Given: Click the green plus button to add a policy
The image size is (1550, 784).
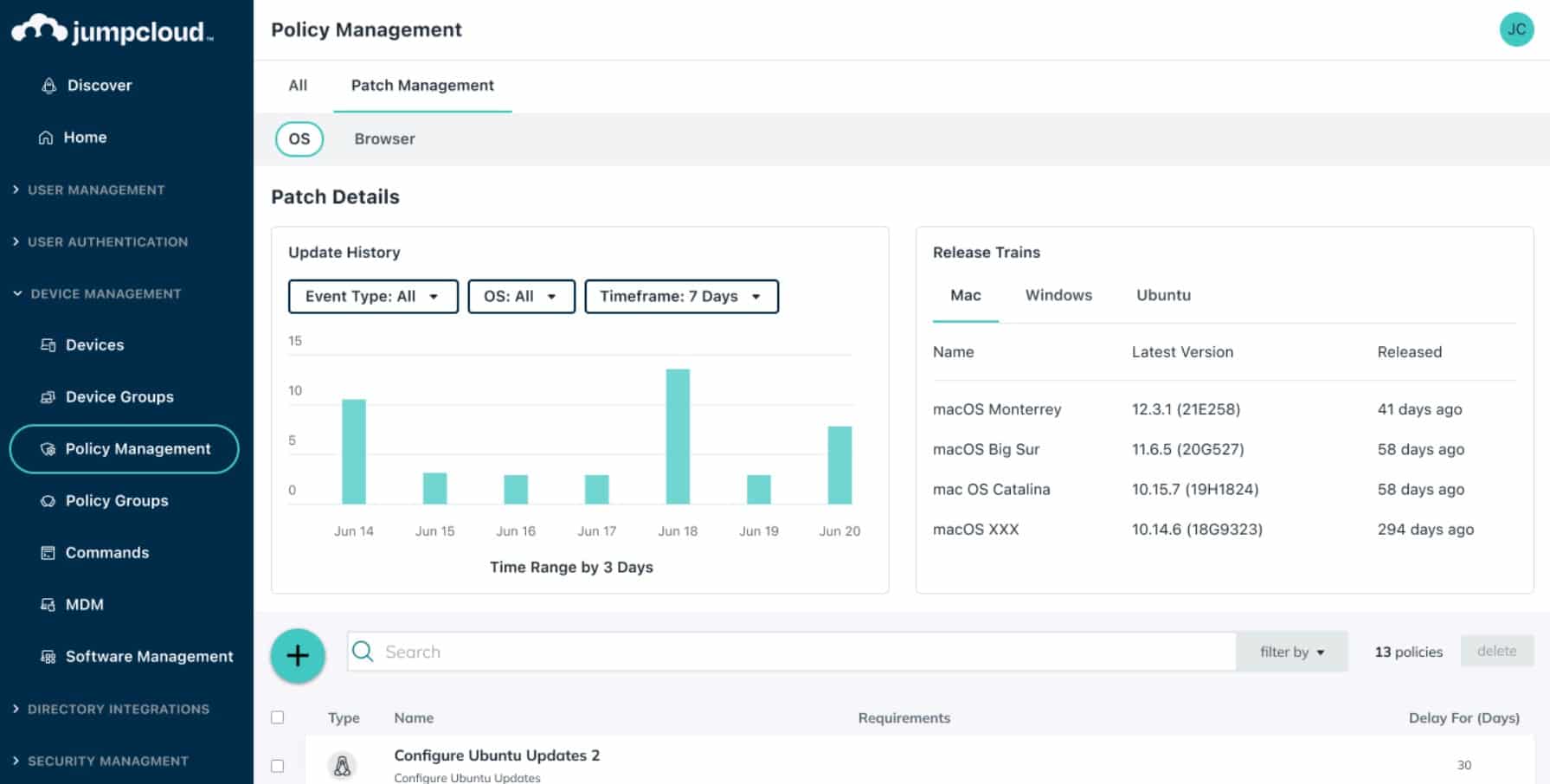Looking at the screenshot, I should click(x=297, y=655).
